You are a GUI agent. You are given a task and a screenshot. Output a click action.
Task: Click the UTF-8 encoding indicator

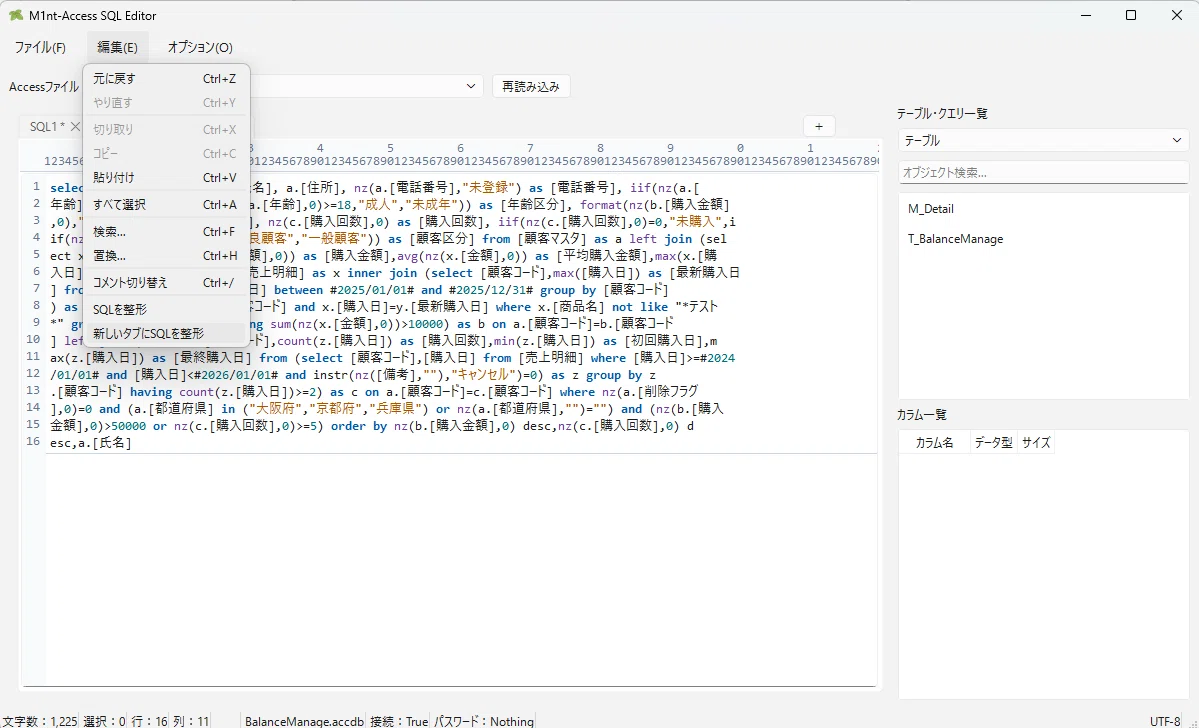click(x=1165, y=721)
